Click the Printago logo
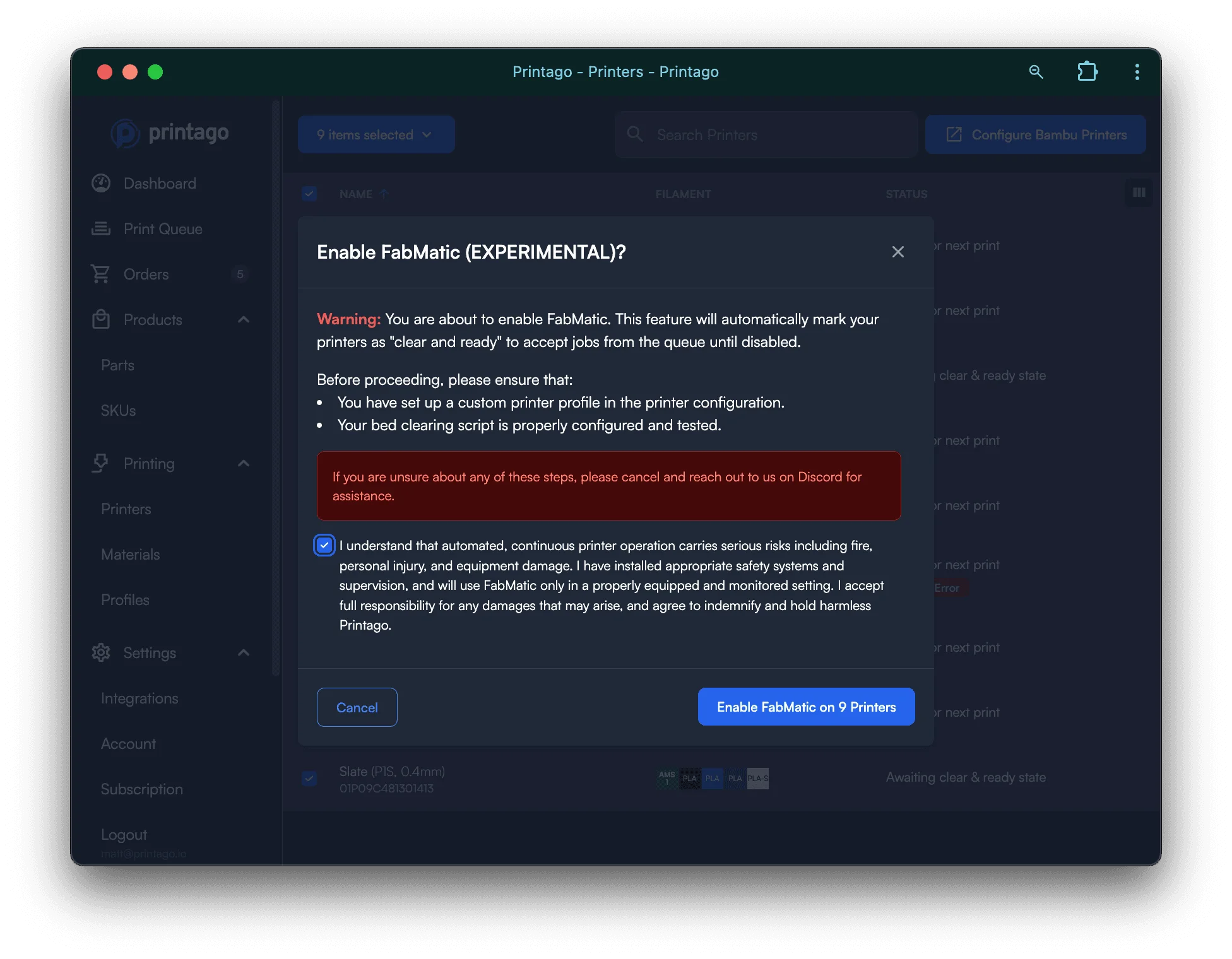 point(169,133)
